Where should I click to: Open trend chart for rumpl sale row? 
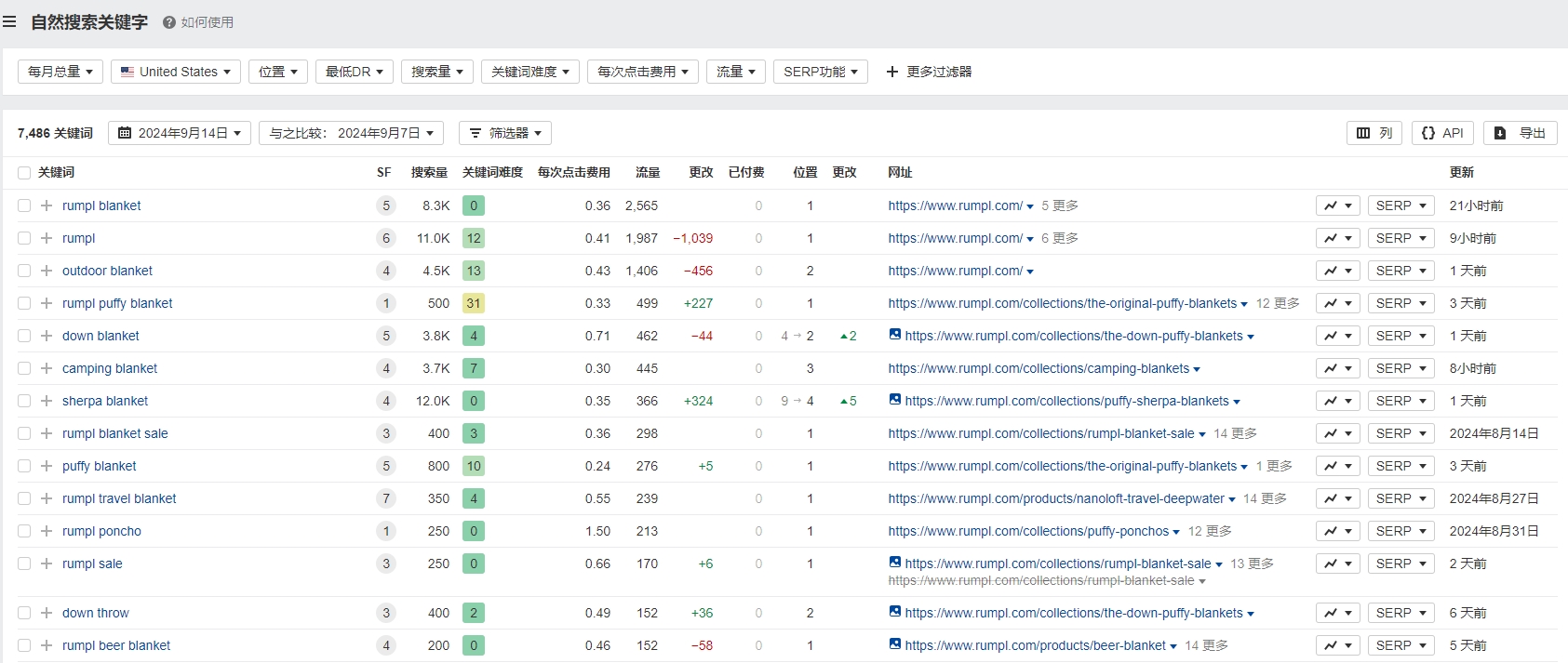click(x=1338, y=564)
